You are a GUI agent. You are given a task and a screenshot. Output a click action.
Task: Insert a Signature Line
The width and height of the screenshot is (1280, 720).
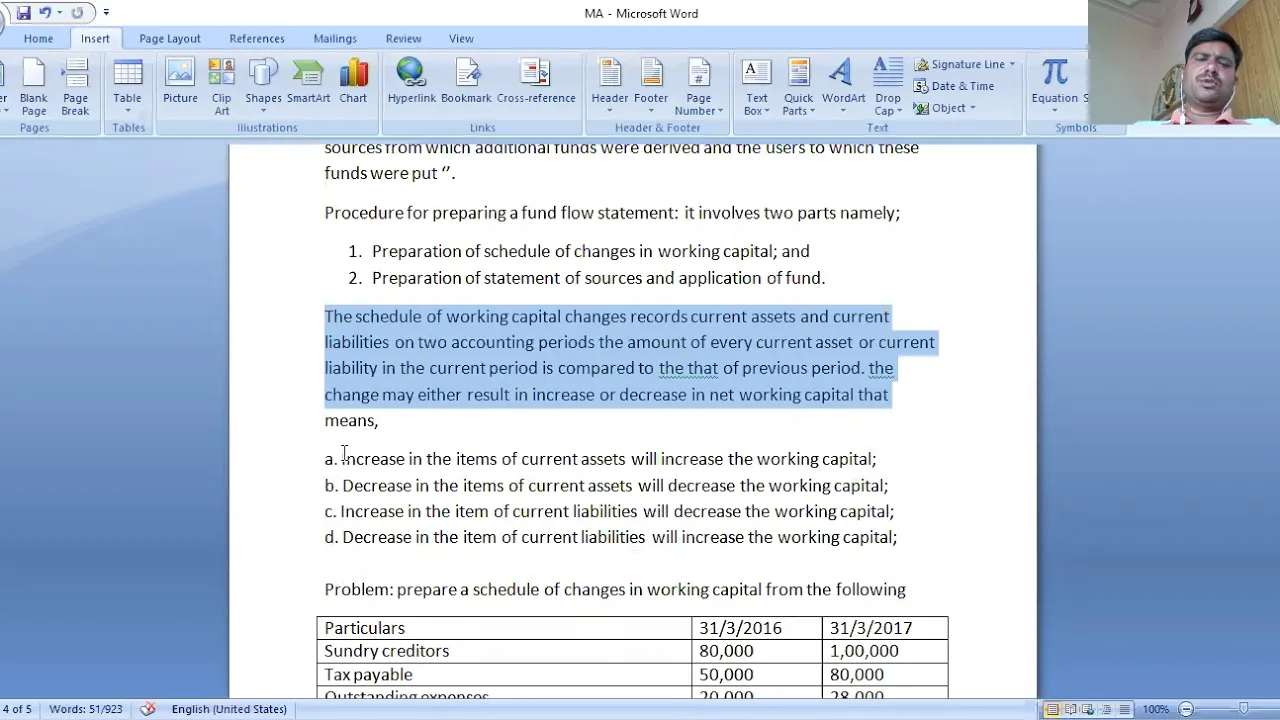click(959, 64)
